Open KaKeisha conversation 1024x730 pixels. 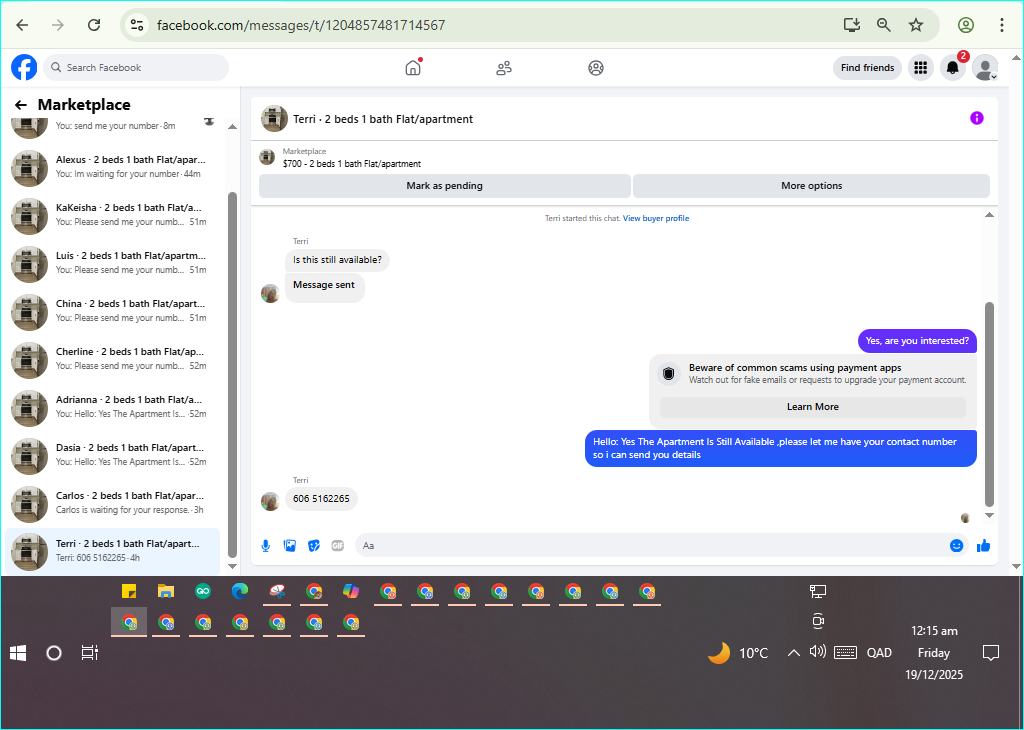114,215
